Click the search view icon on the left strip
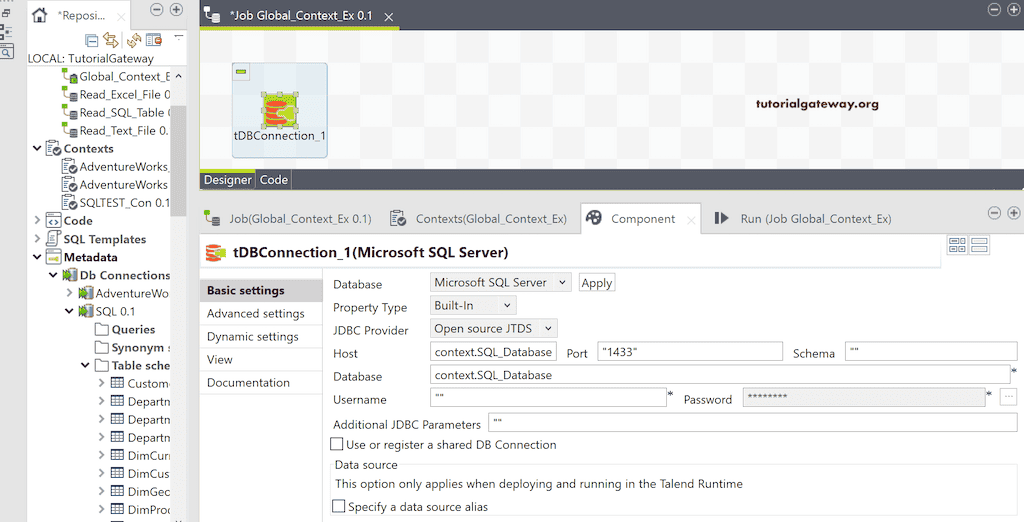Viewport: 1024px width, 522px height. (6, 52)
